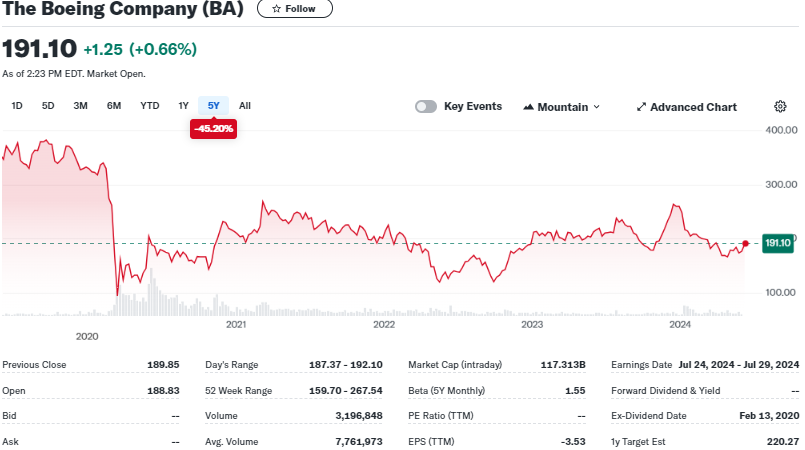Click The Boeing Company (BA) title
This screenshot has width=805, height=450.
pyautogui.click(x=123, y=9)
